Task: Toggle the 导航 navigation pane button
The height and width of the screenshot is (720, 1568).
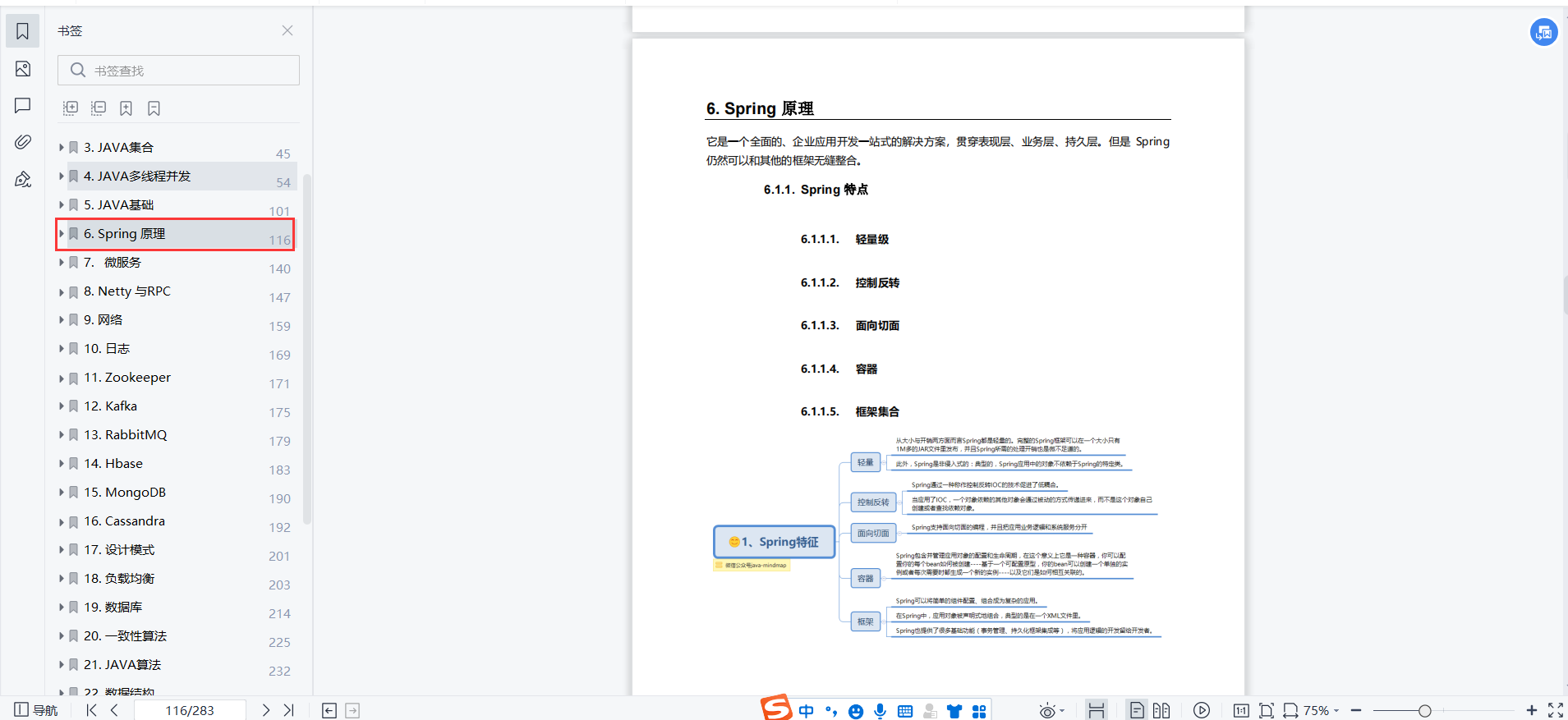Action: [x=36, y=710]
